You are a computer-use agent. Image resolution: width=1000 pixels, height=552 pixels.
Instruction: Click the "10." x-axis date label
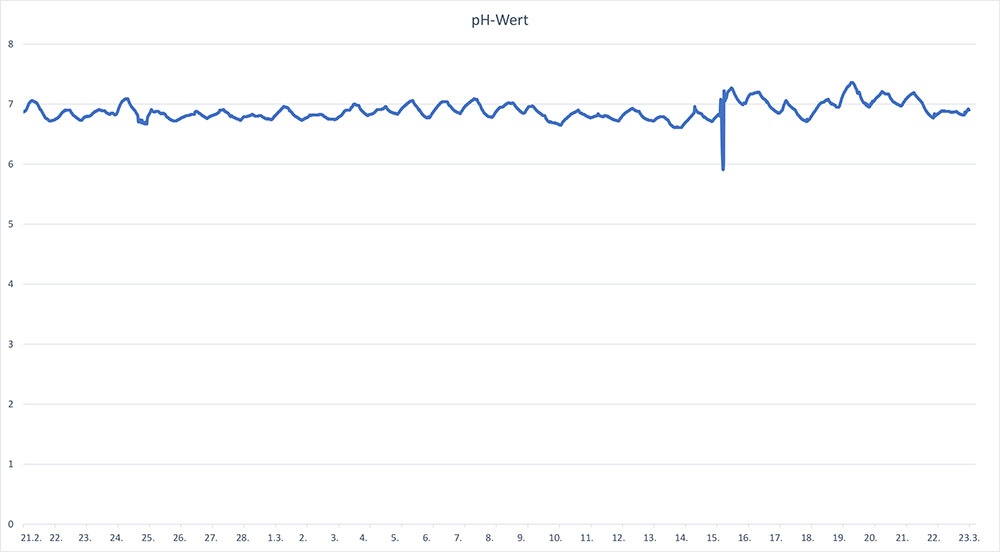click(x=555, y=538)
